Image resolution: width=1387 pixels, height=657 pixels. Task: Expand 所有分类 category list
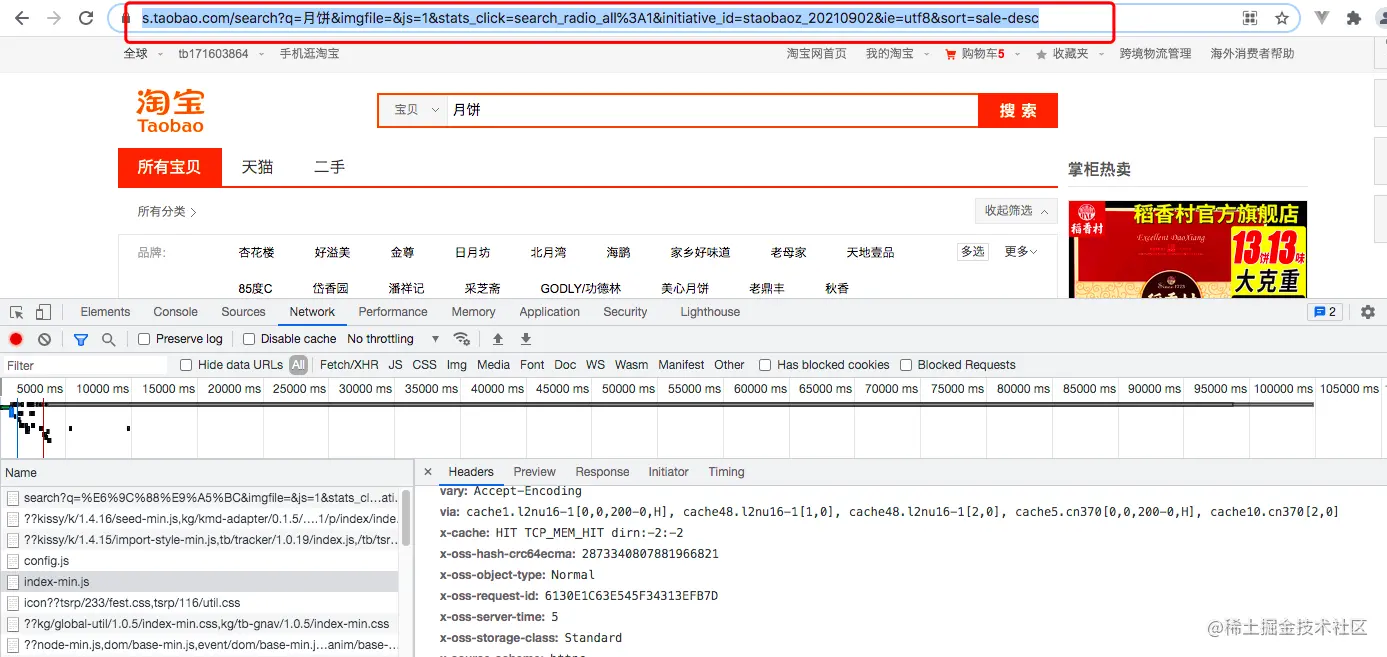click(167, 212)
